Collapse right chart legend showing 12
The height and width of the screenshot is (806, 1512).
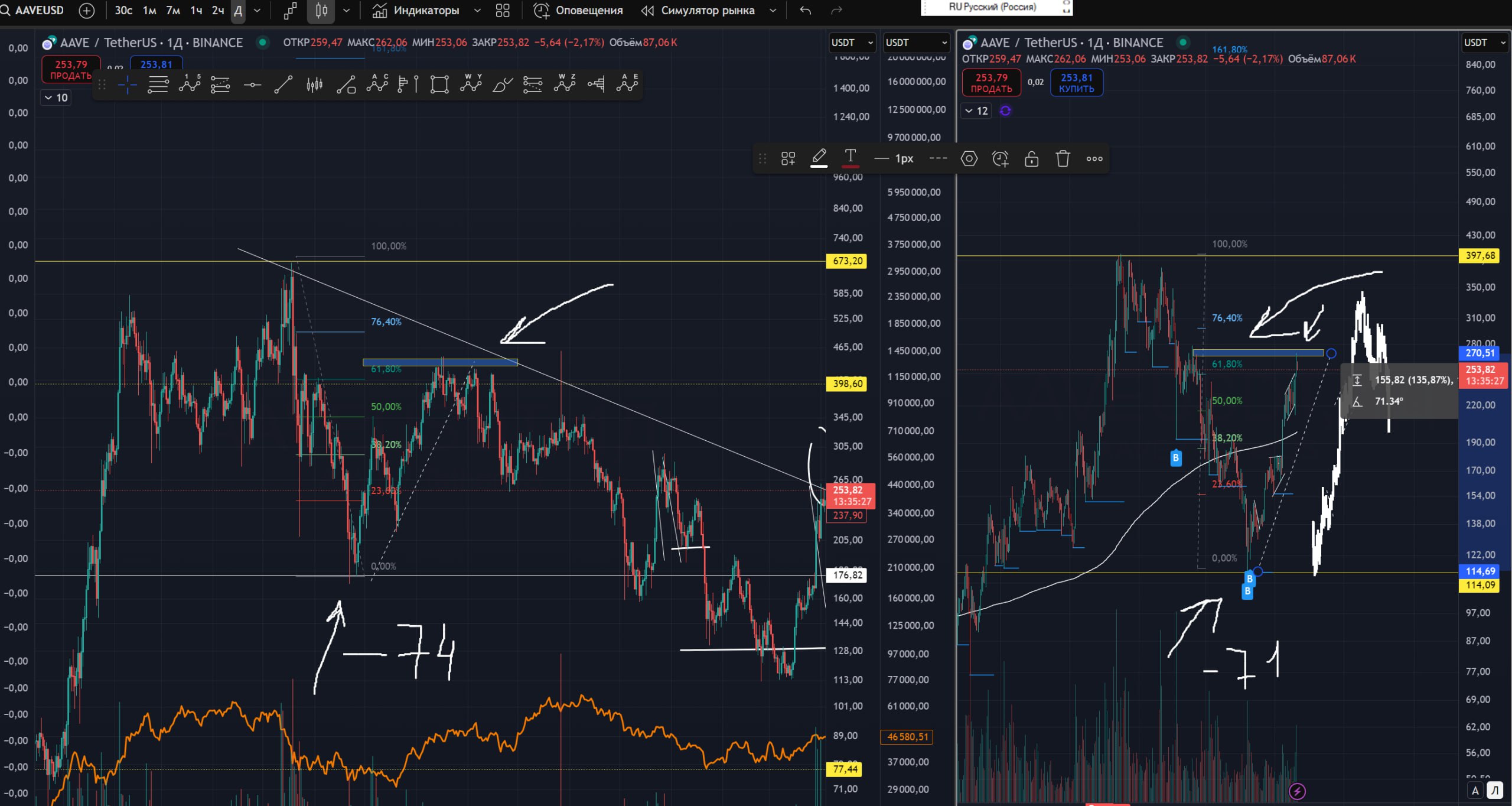976,110
